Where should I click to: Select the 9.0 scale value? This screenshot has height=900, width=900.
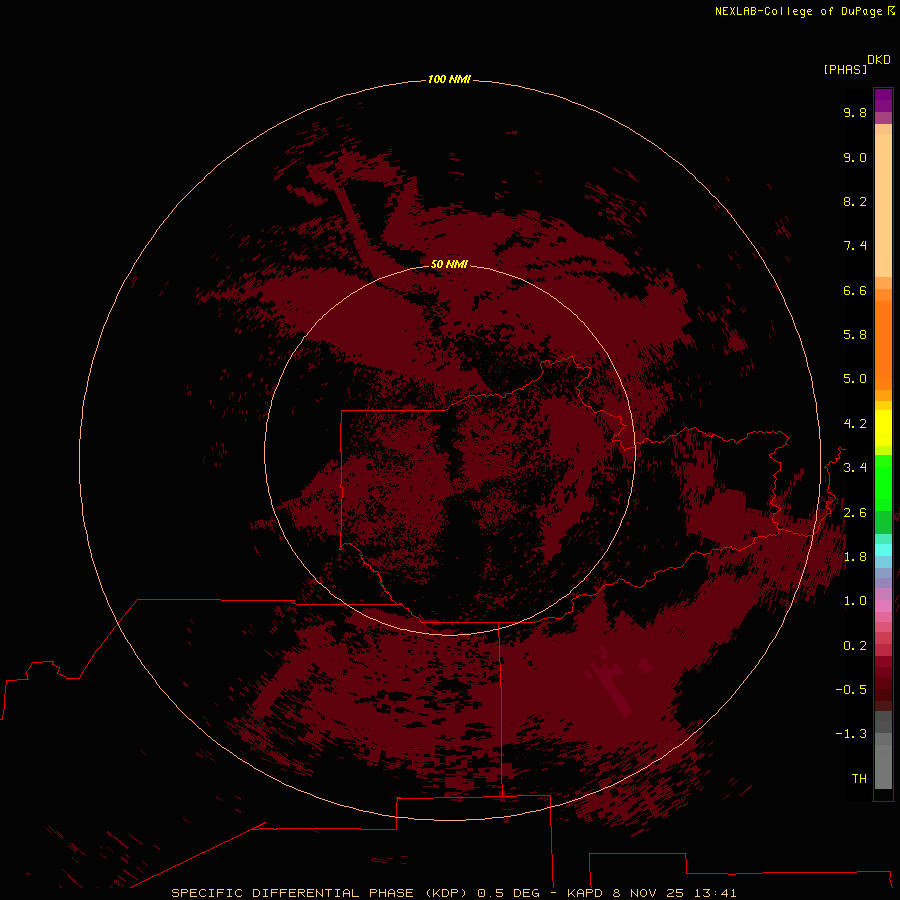coord(855,157)
